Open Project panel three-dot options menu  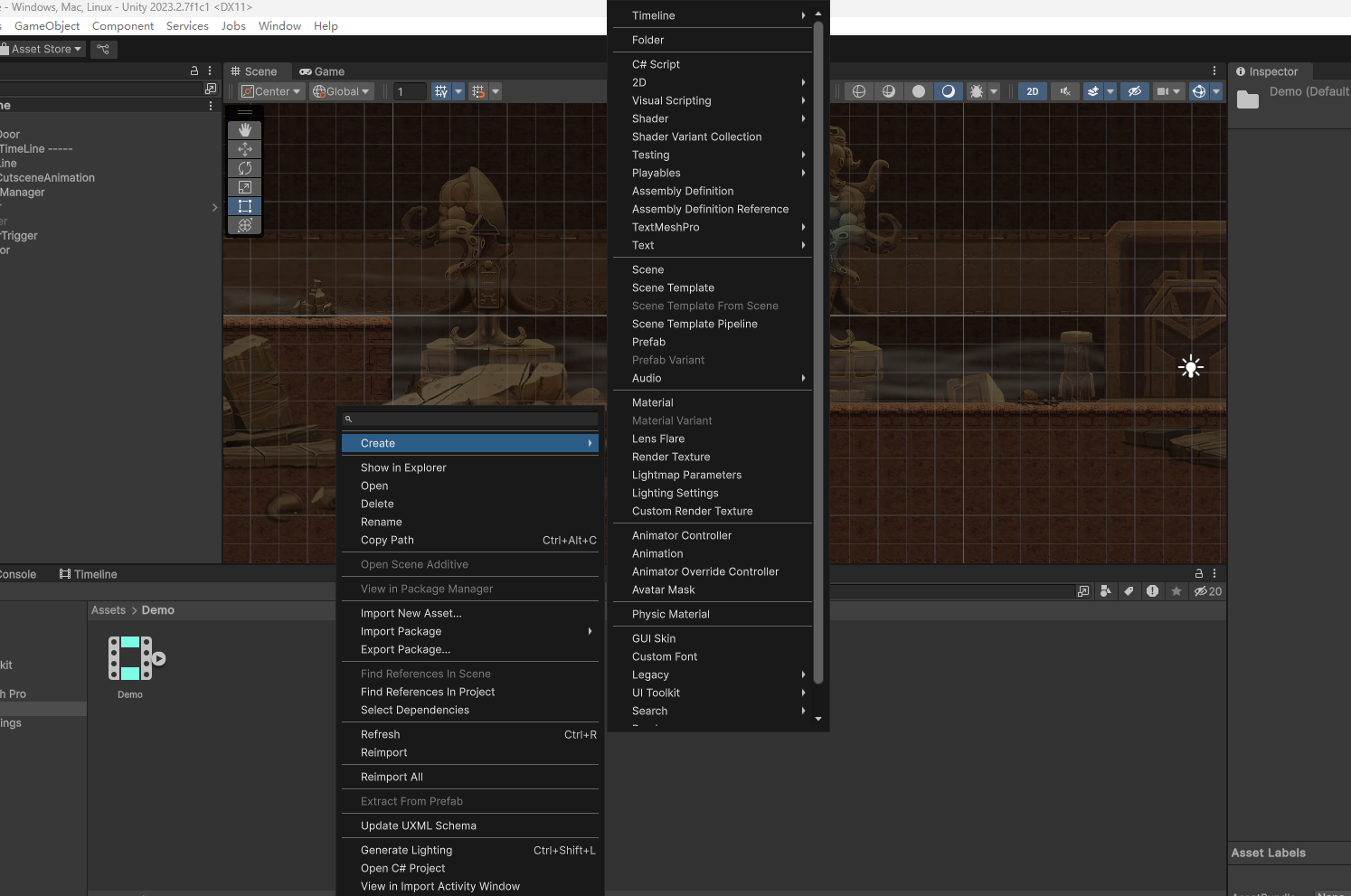(x=1214, y=573)
